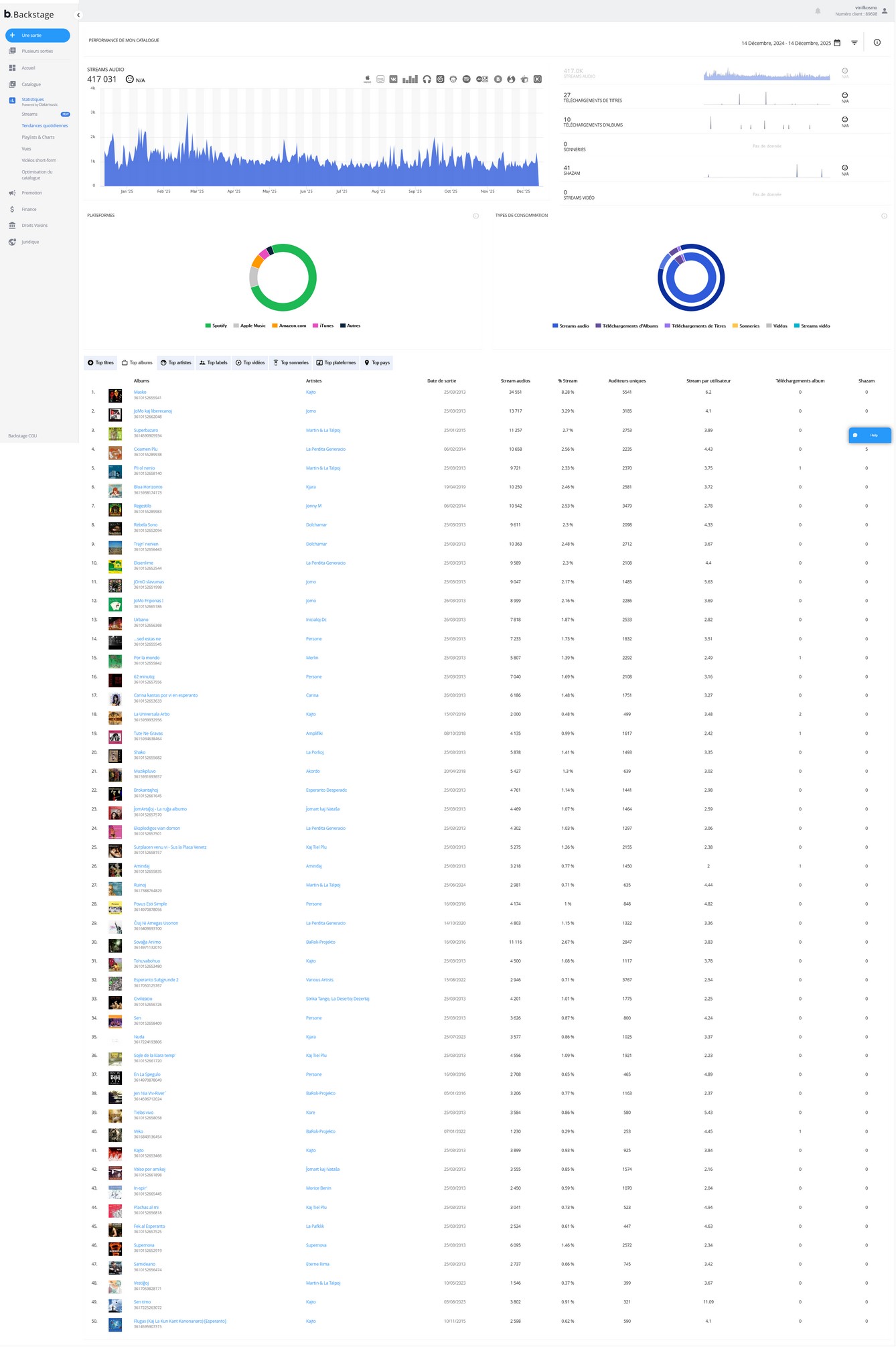This screenshot has width=896, height=1347.
Task: Toggle Streams audio legend in consumption chart
Action: [x=571, y=326]
